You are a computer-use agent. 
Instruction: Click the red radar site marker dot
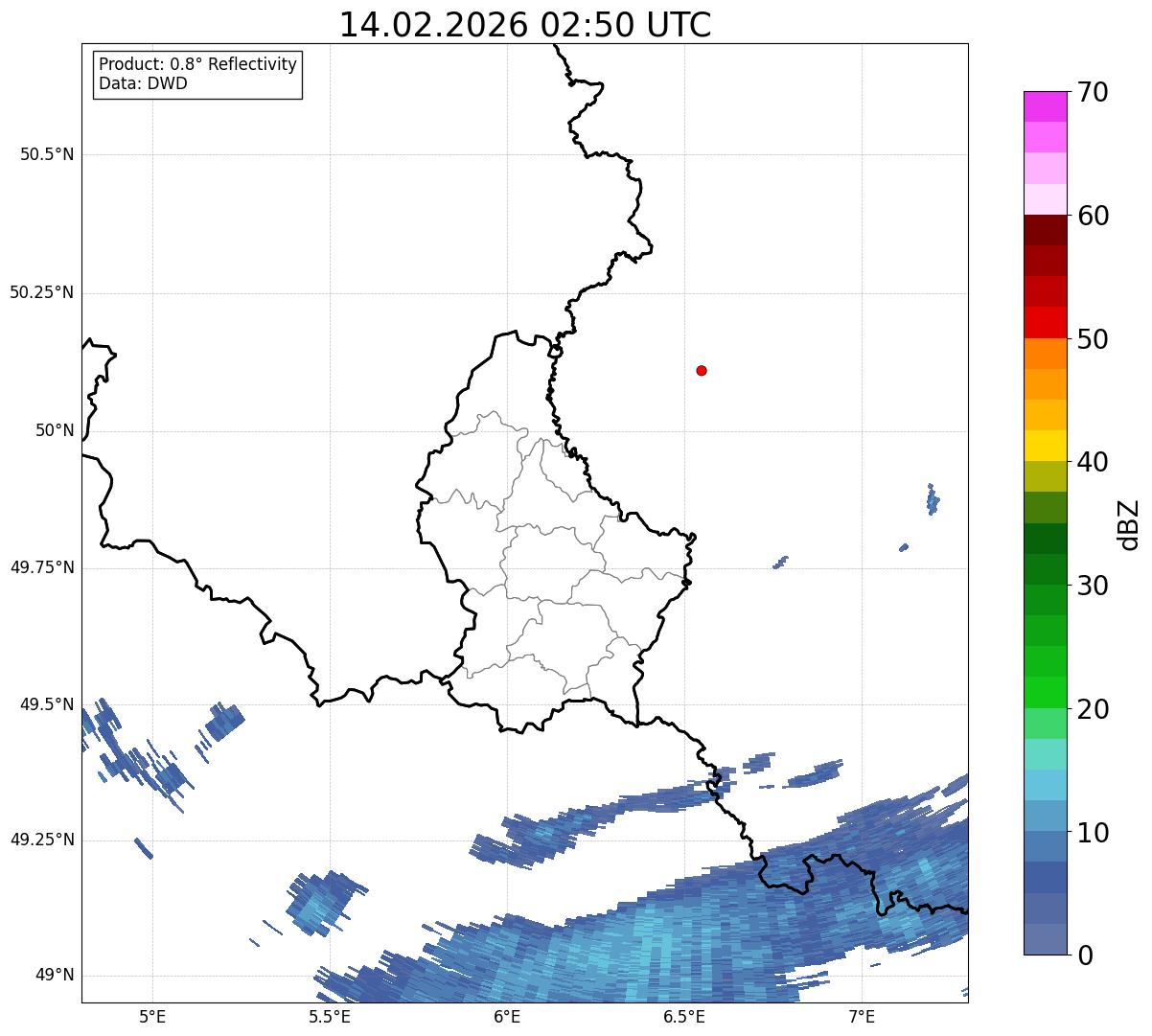[702, 370]
